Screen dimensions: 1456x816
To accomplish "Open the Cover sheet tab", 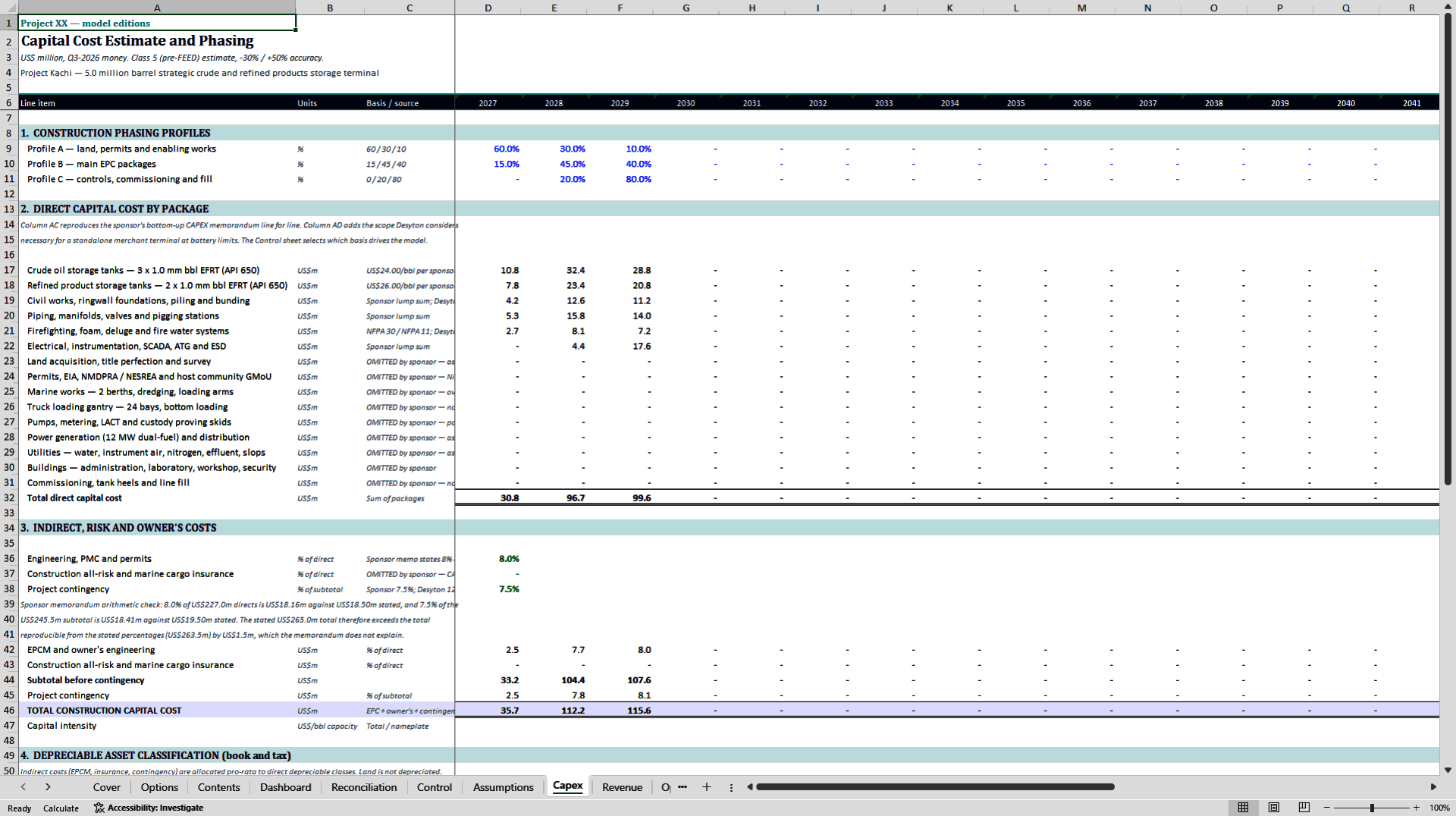I will point(107,787).
